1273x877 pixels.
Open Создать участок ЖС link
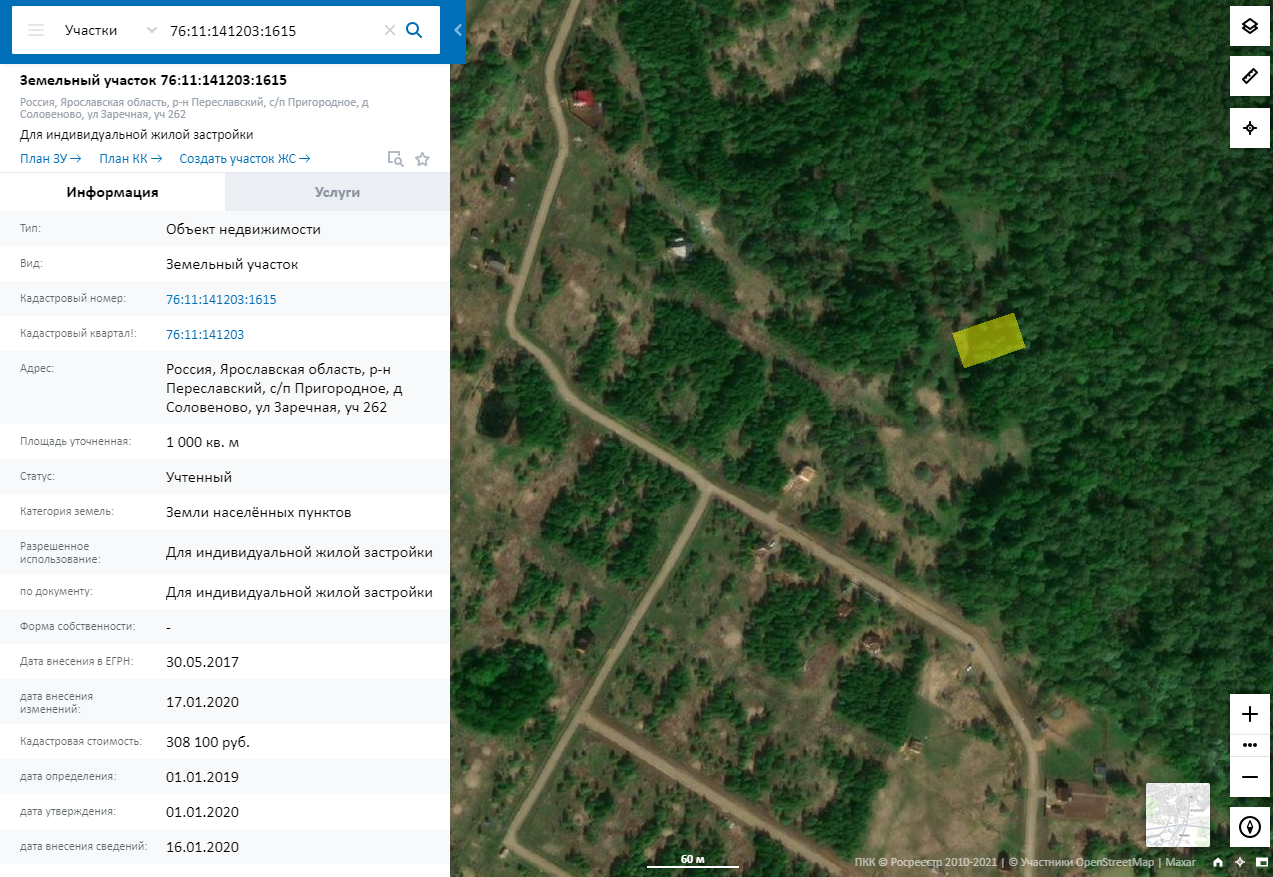click(245, 158)
